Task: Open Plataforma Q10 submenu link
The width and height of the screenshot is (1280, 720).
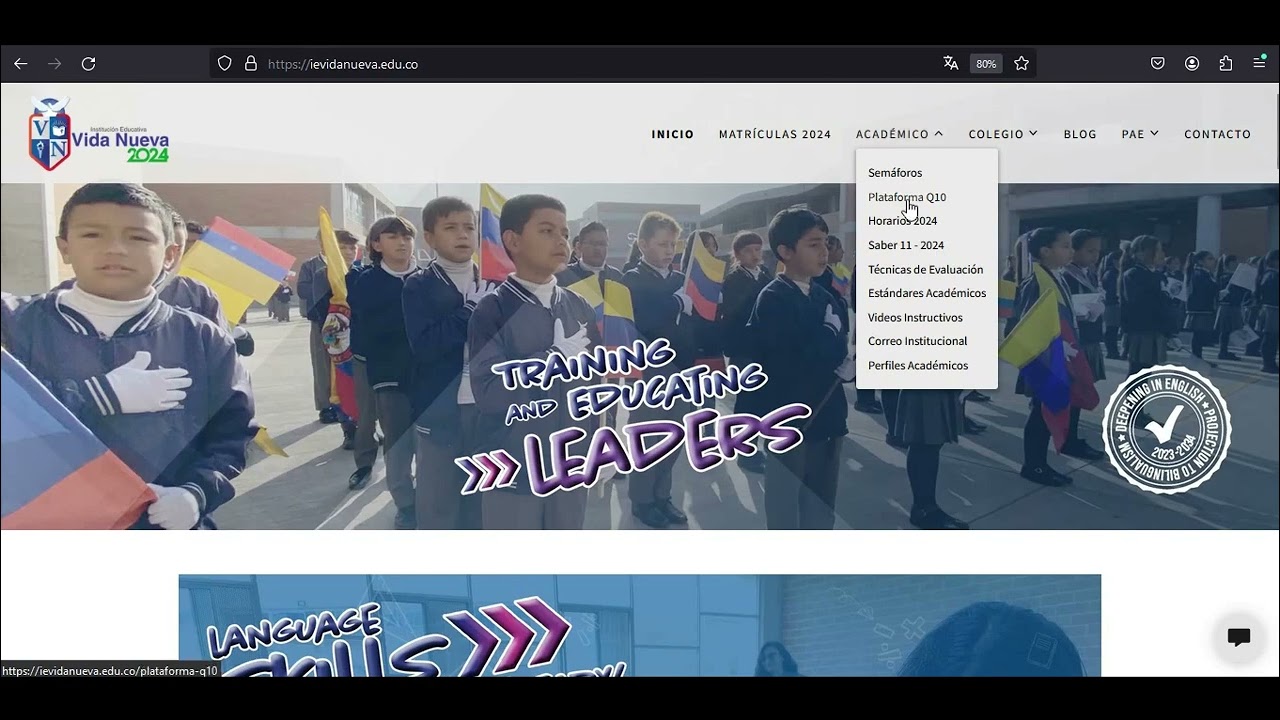Action: pyautogui.click(x=907, y=197)
